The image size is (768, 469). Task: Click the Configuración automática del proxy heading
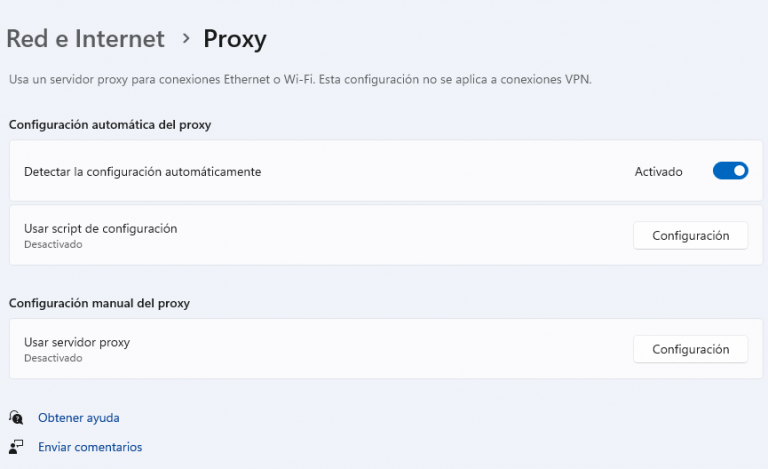point(109,125)
